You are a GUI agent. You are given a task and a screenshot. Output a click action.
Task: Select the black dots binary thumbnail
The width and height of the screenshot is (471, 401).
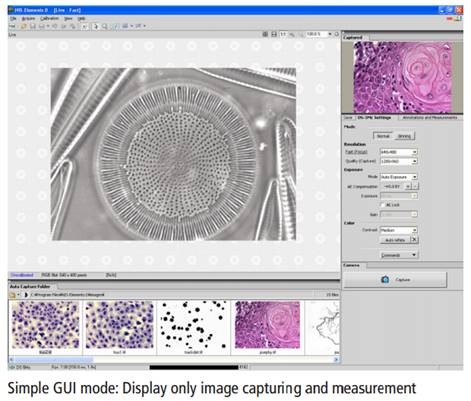(194, 325)
